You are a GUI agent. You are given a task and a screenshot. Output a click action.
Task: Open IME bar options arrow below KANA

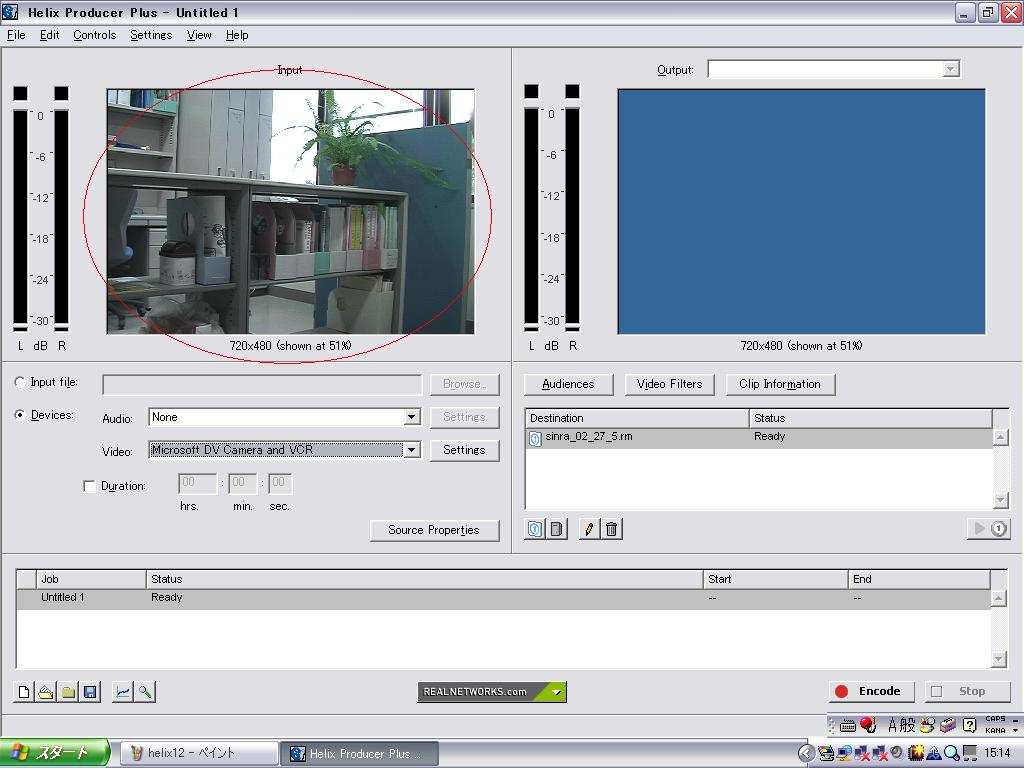[x=1016, y=730]
